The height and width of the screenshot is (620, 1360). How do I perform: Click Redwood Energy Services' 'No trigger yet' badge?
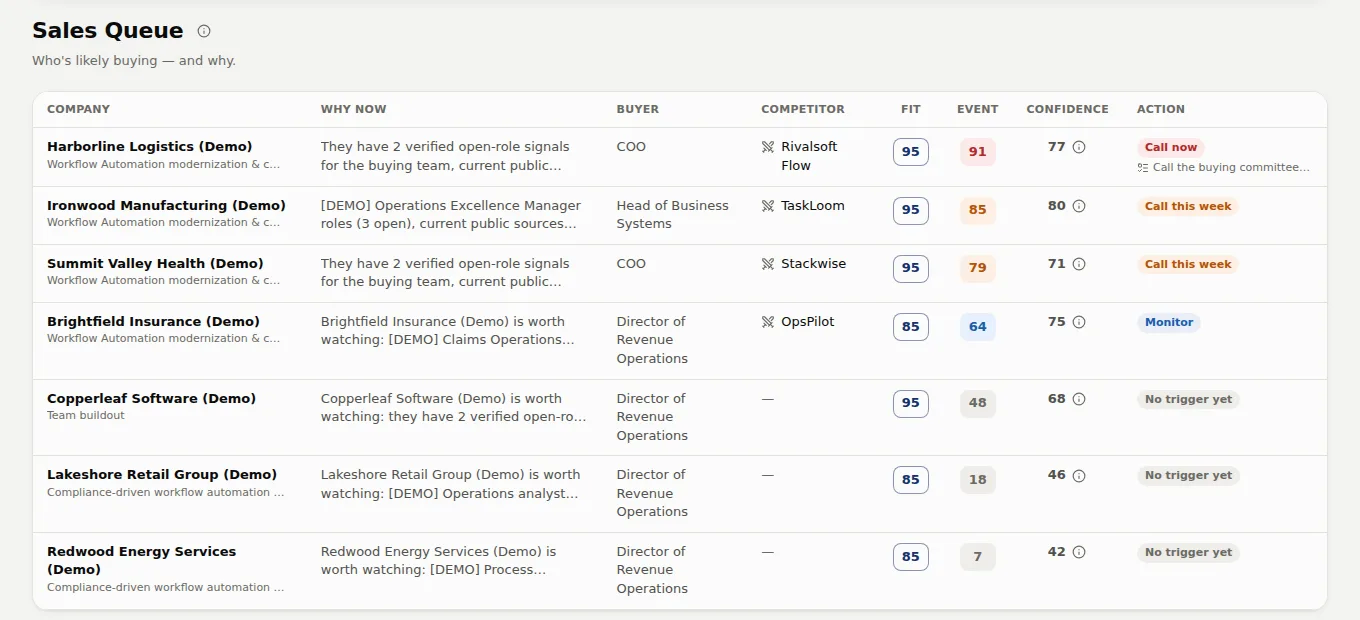(x=1188, y=552)
